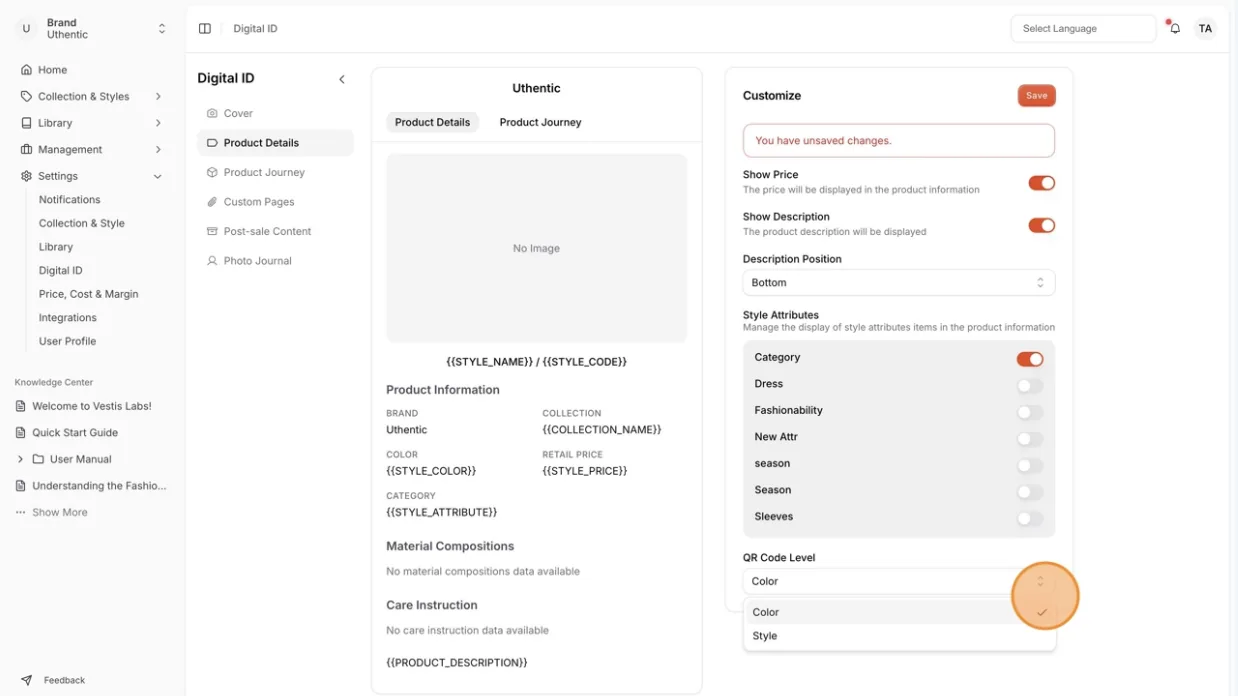The height and width of the screenshot is (696, 1238).
Task: Disable the Category attribute toggle
Action: click(x=1030, y=359)
